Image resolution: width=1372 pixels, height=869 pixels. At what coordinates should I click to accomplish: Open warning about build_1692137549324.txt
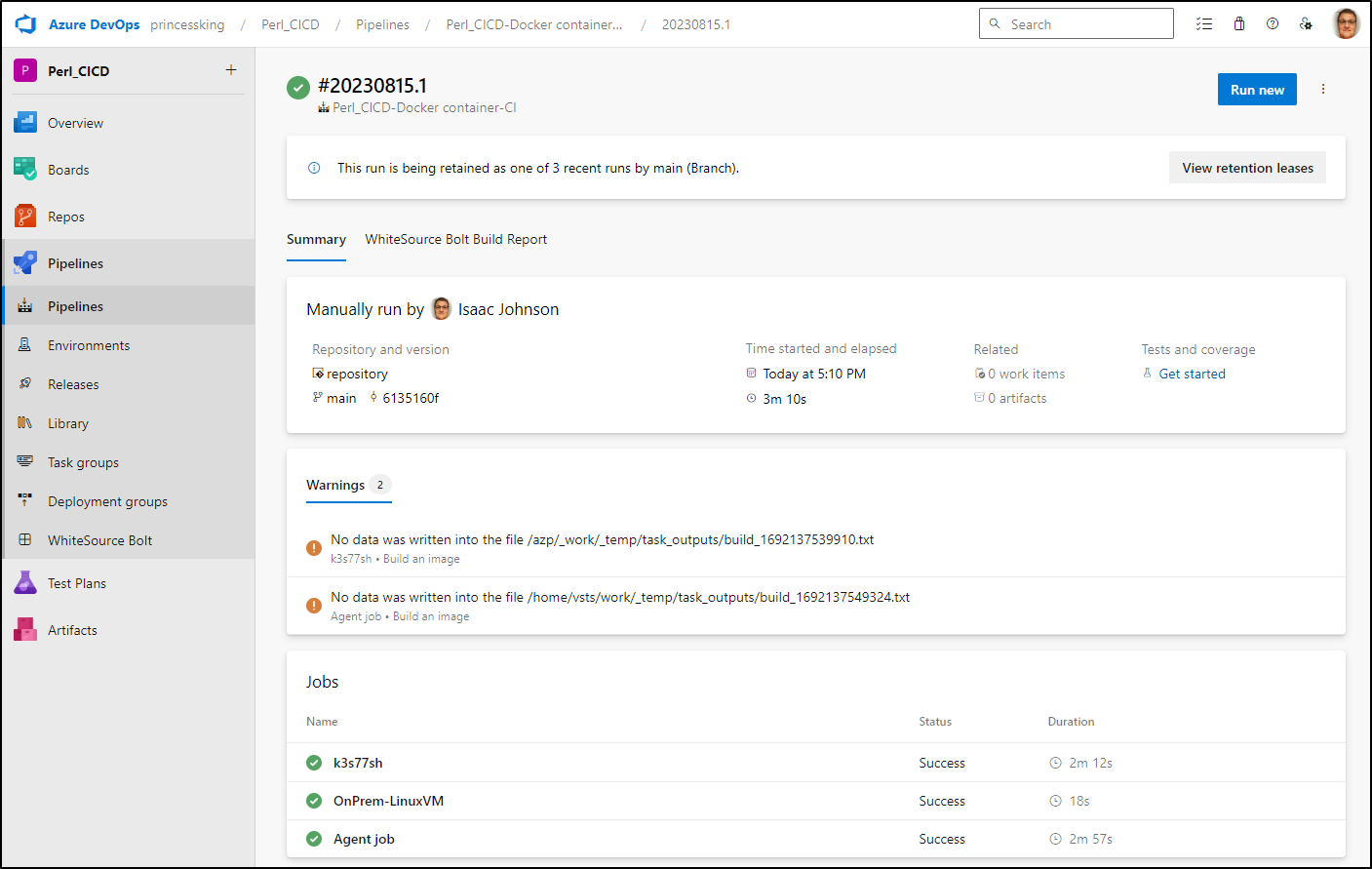[x=815, y=606]
